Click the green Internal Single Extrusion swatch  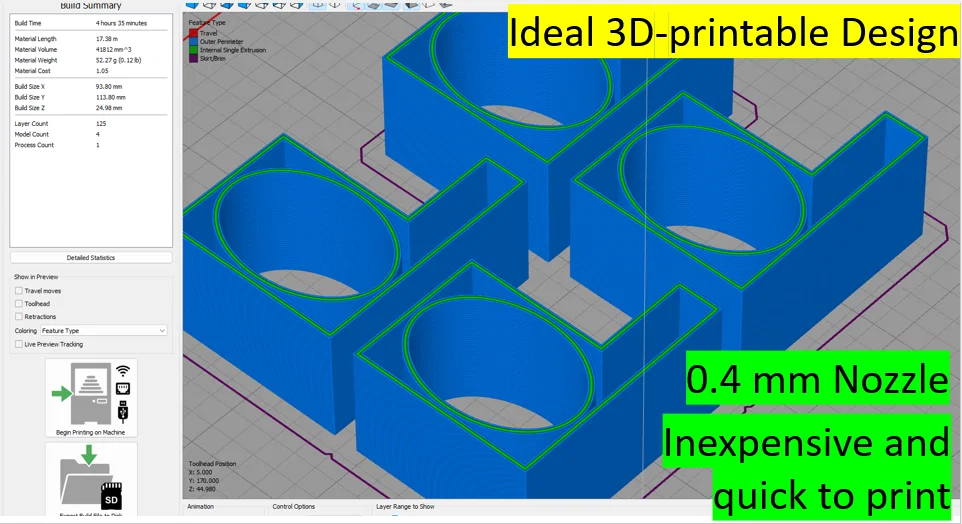(x=193, y=50)
